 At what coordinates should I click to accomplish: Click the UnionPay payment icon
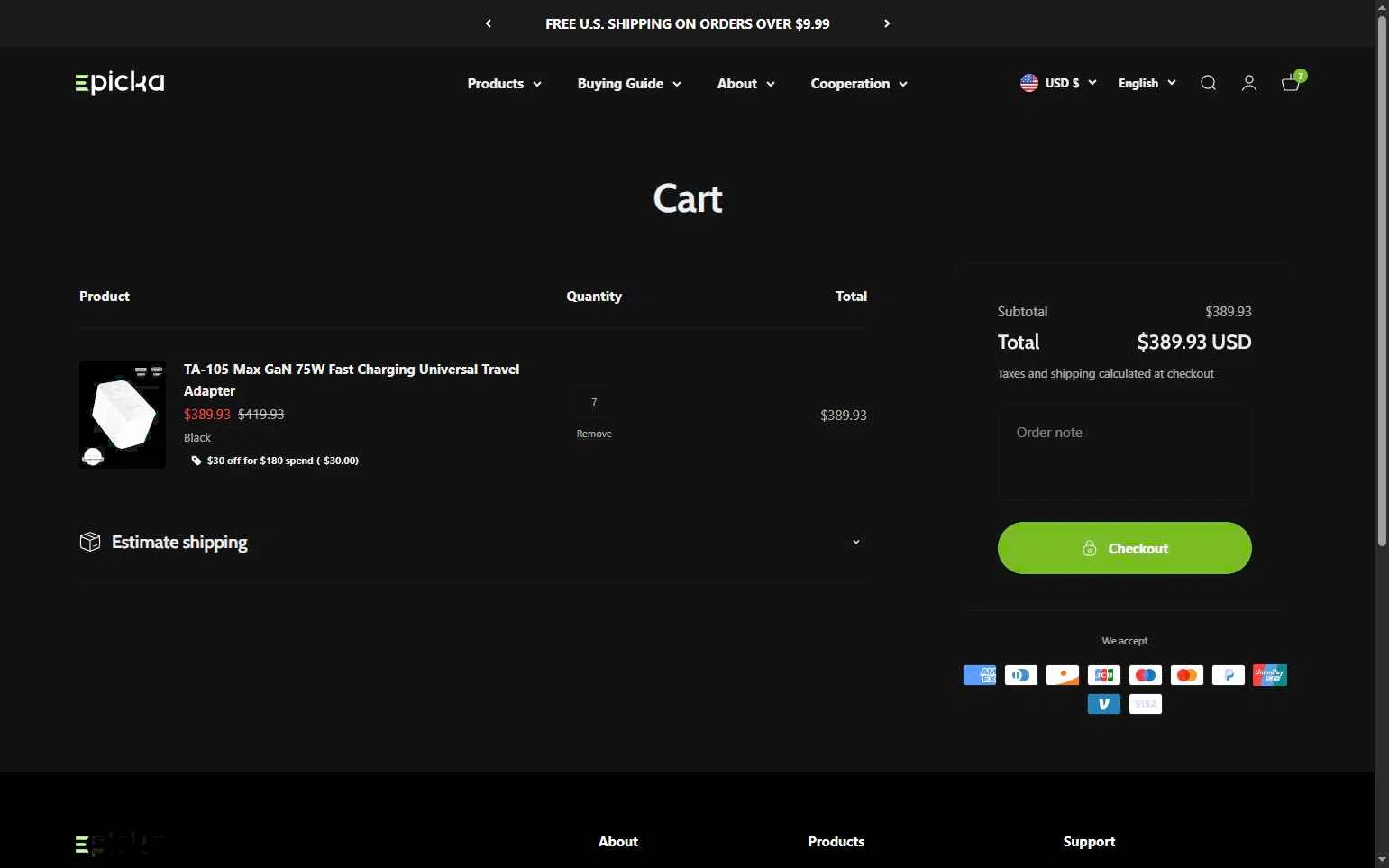tap(1270, 675)
